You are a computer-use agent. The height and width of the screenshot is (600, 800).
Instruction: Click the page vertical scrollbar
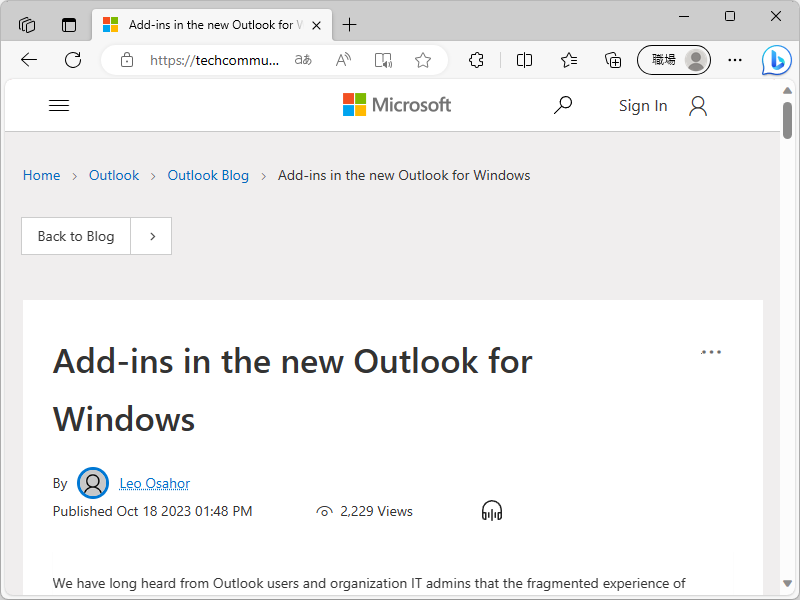[787, 300]
